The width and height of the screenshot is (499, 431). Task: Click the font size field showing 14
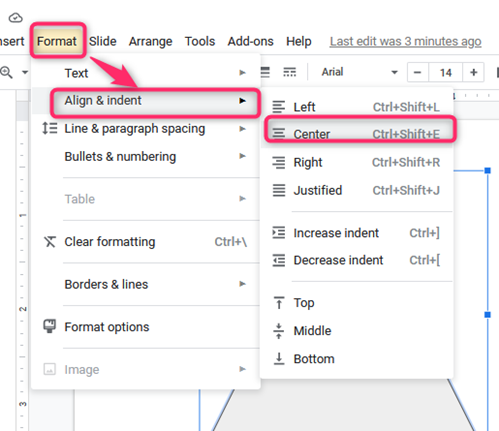(x=446, y=72)
